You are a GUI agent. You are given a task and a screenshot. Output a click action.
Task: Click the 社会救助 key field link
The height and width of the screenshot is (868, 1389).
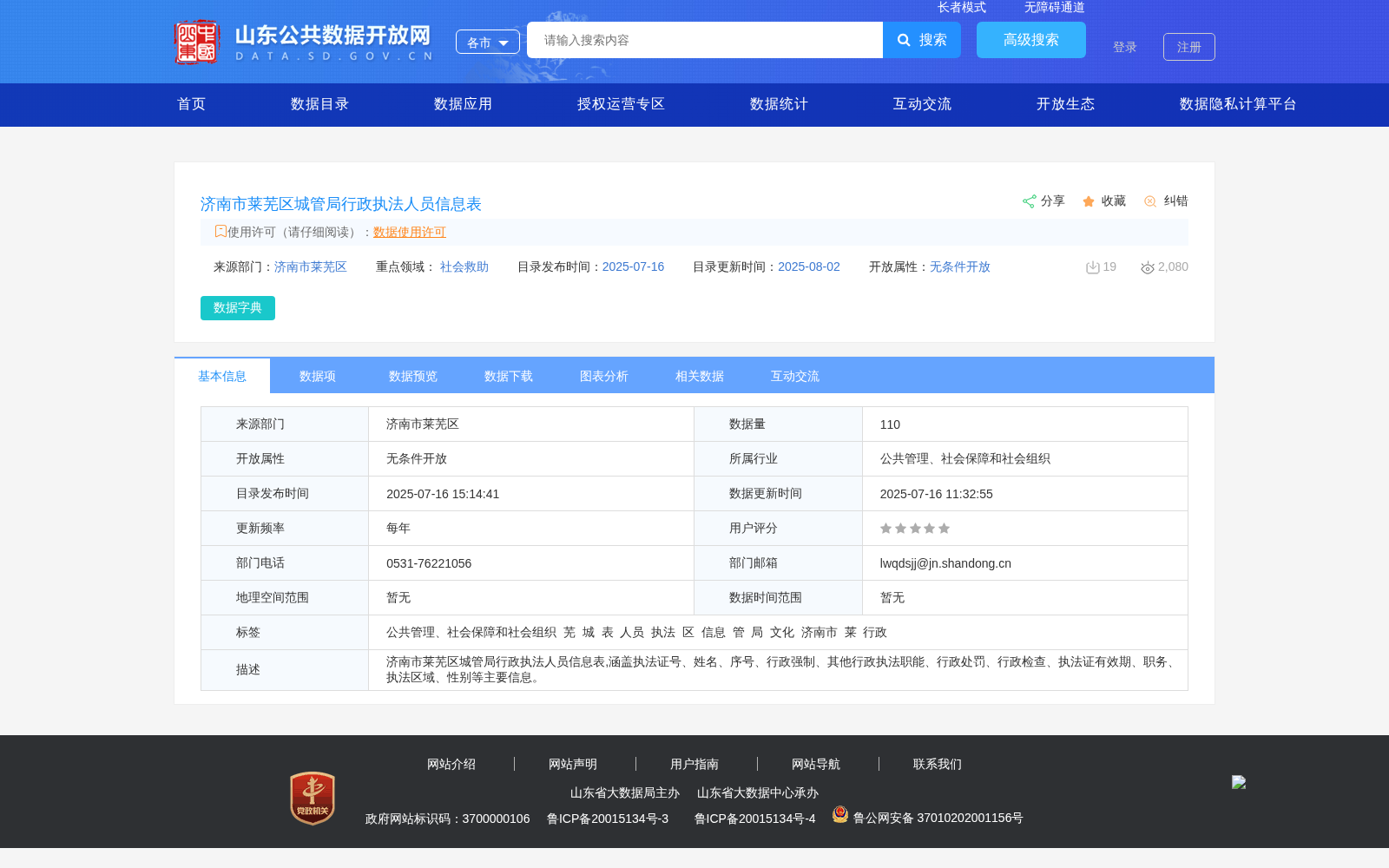[464, 266]
